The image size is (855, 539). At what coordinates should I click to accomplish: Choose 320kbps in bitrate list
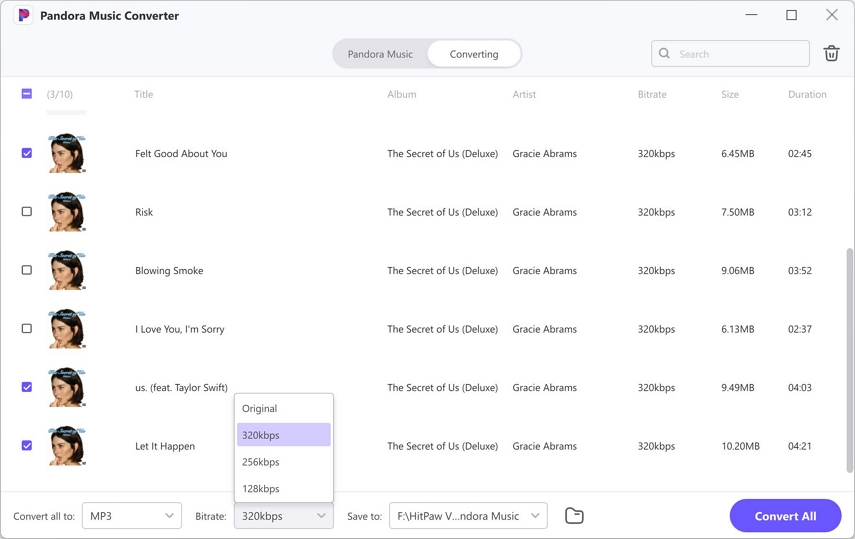pyautogui.click(x=284, y=435)
